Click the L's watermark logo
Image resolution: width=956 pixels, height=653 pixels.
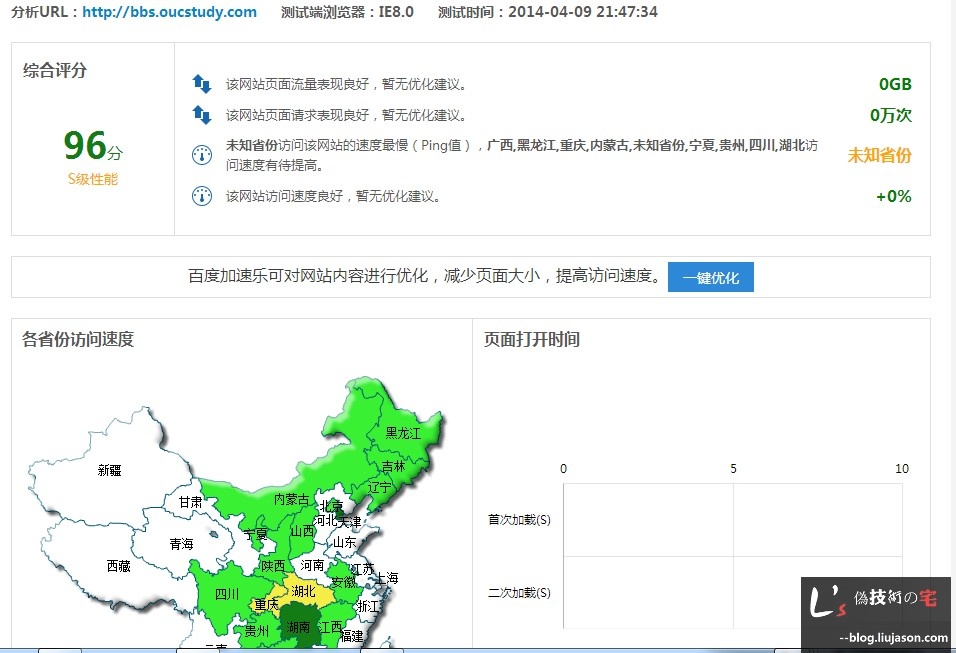click(x=824, y=602)
